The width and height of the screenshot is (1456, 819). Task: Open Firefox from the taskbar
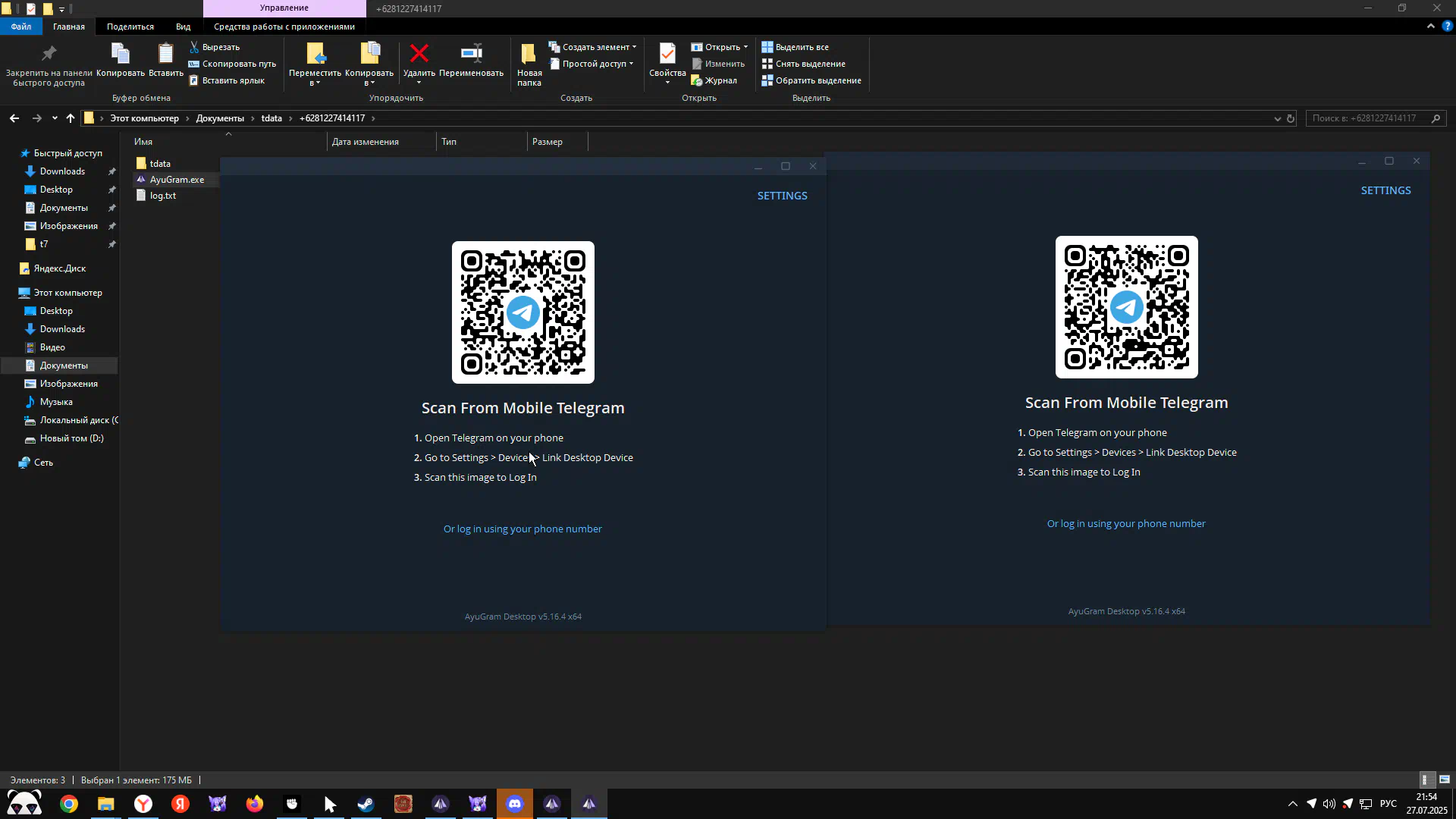tap(255, 804)
